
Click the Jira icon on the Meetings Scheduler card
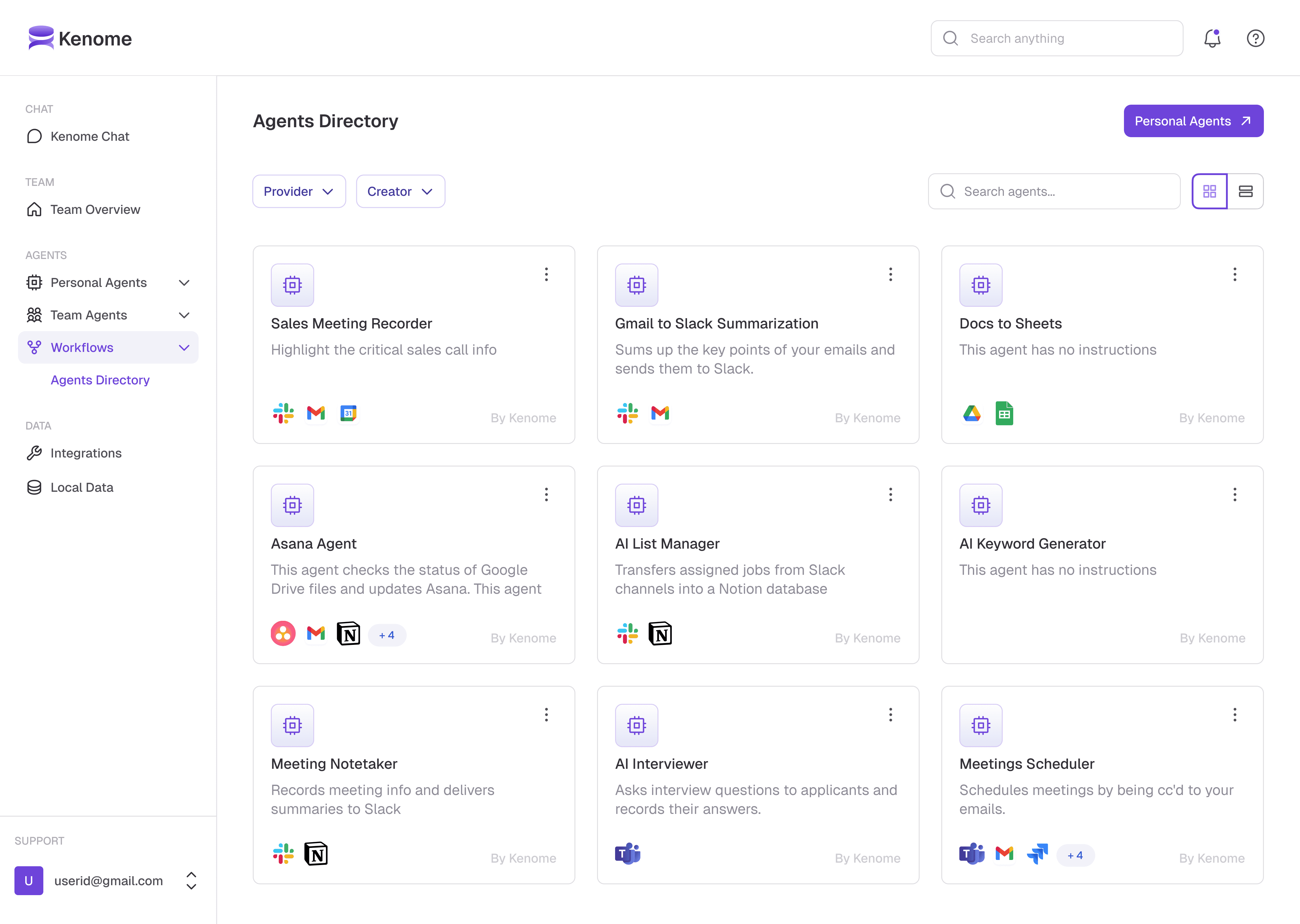click(x=1037, y=853)
